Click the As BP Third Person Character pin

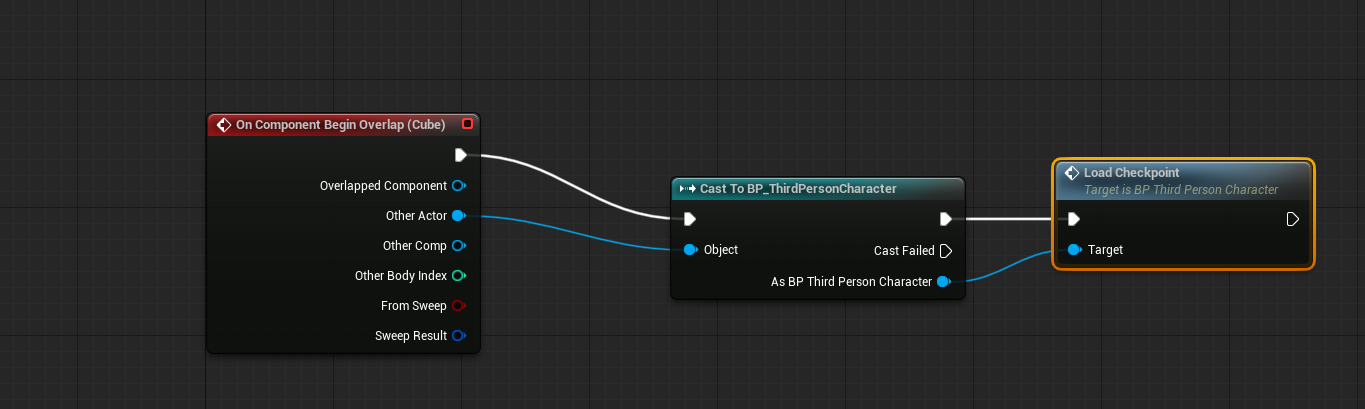[x=943, y=282]
